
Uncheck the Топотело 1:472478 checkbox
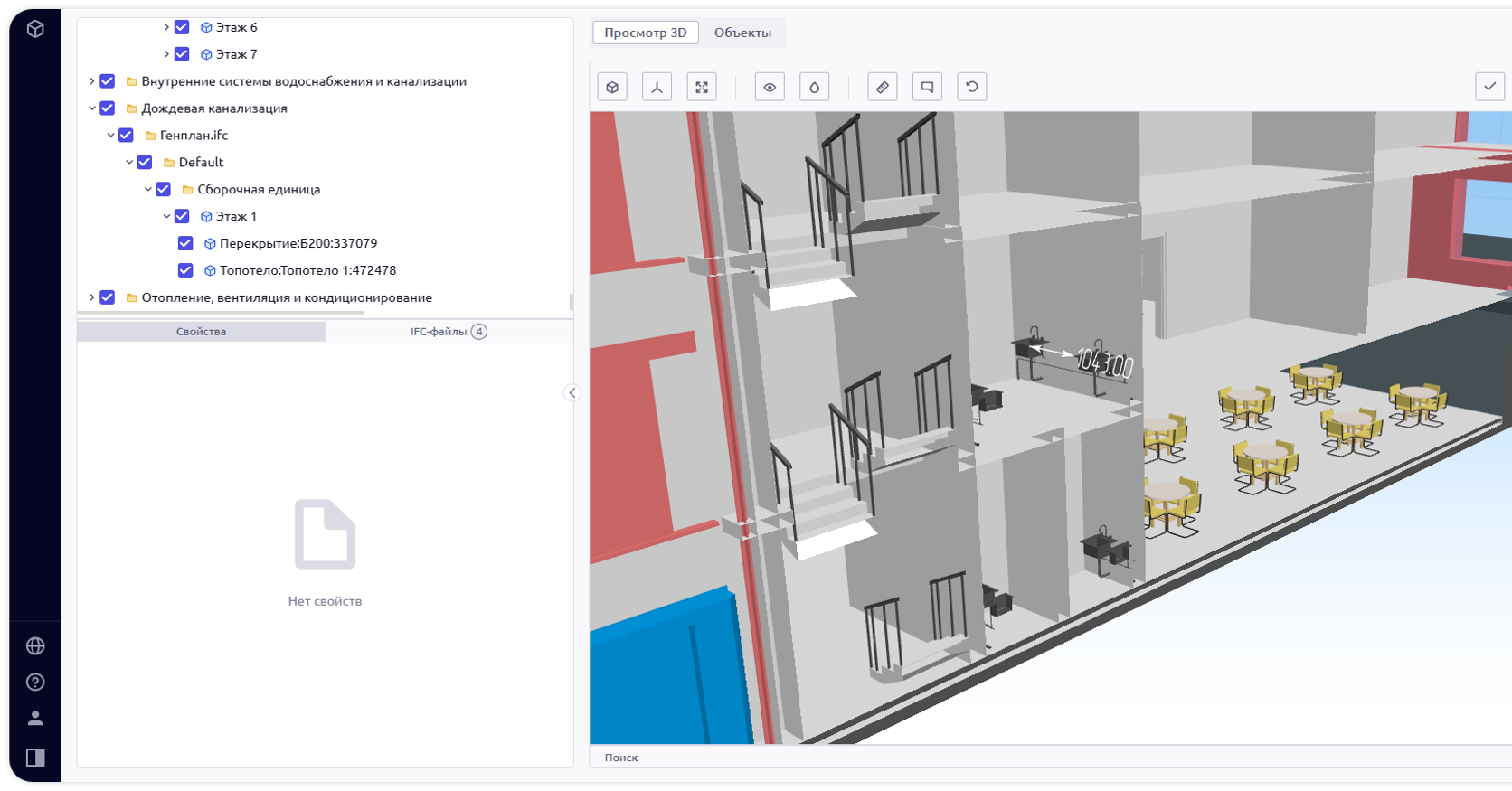[185, 270]
